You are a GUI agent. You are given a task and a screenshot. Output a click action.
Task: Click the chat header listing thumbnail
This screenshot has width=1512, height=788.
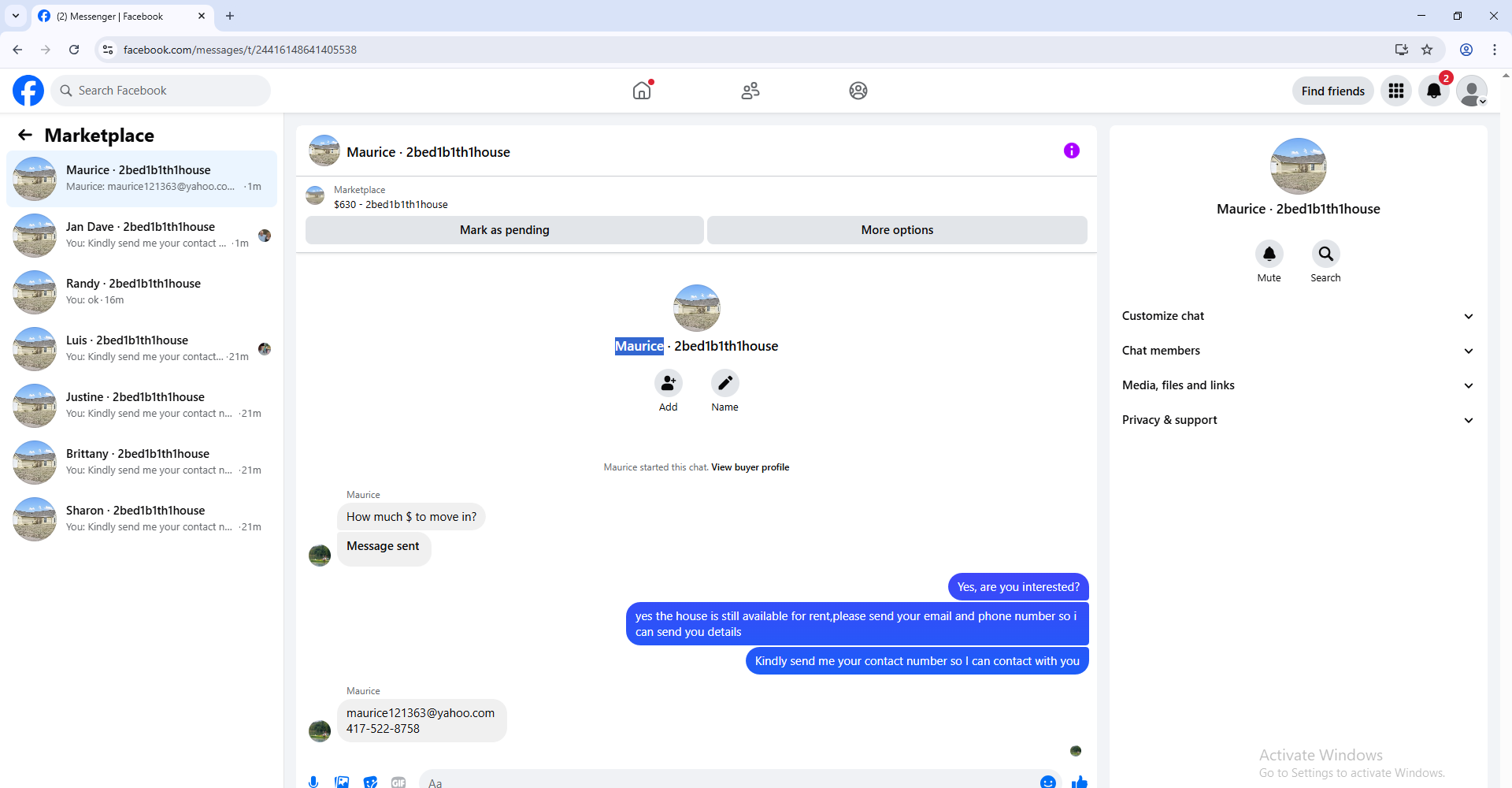[324, 151]
